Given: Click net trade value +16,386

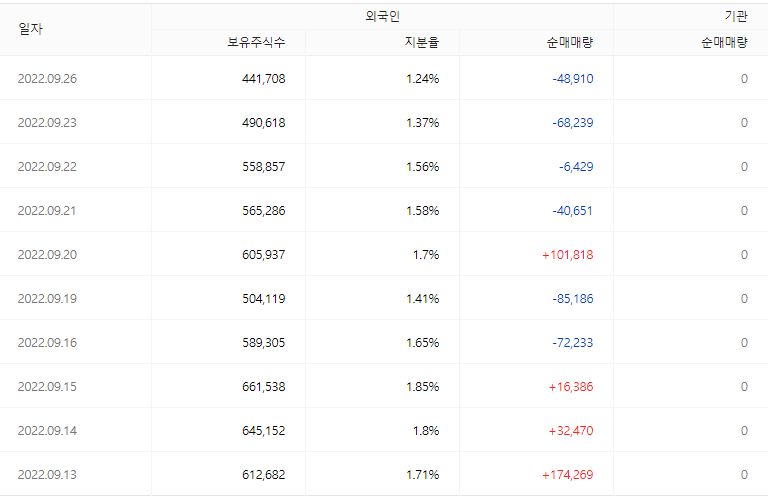Looking at the screenshot, I should click(x=571, y=387).
